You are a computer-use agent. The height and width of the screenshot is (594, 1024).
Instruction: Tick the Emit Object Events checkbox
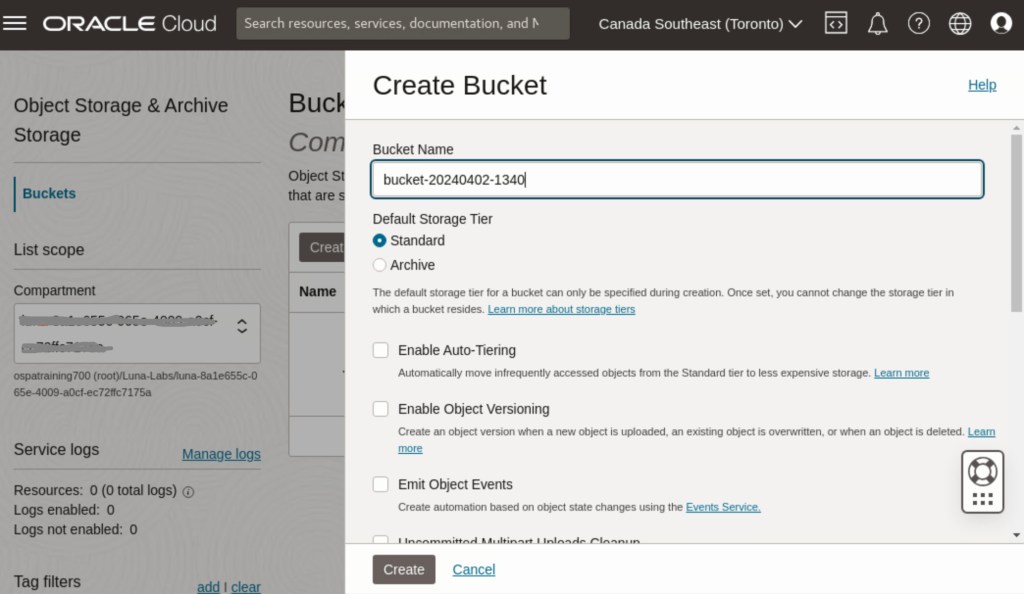(381, 484)
